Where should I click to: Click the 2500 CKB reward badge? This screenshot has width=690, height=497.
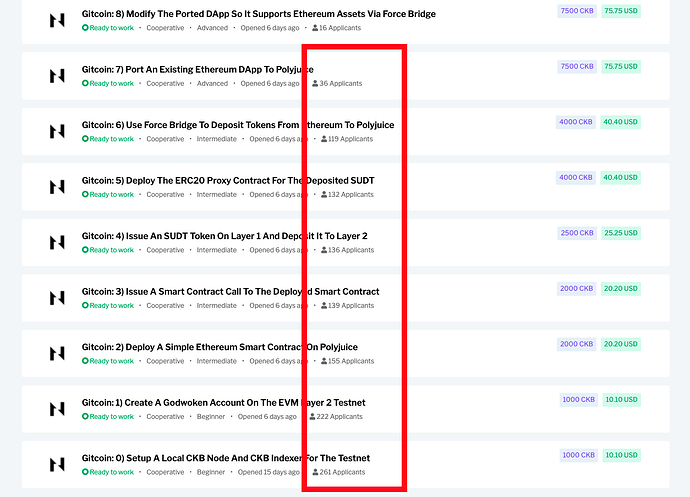[576, 233]
